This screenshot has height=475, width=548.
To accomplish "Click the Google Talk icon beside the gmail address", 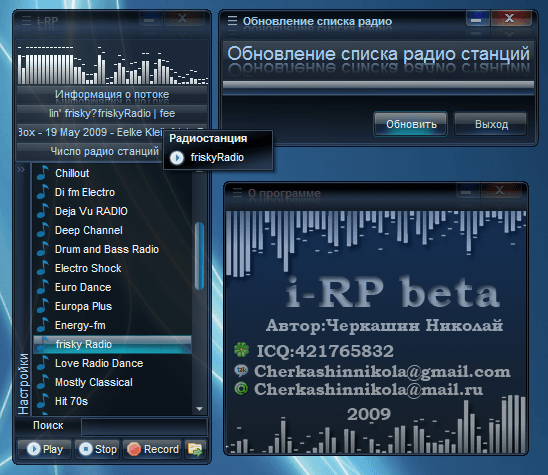I will click(241, 370).
